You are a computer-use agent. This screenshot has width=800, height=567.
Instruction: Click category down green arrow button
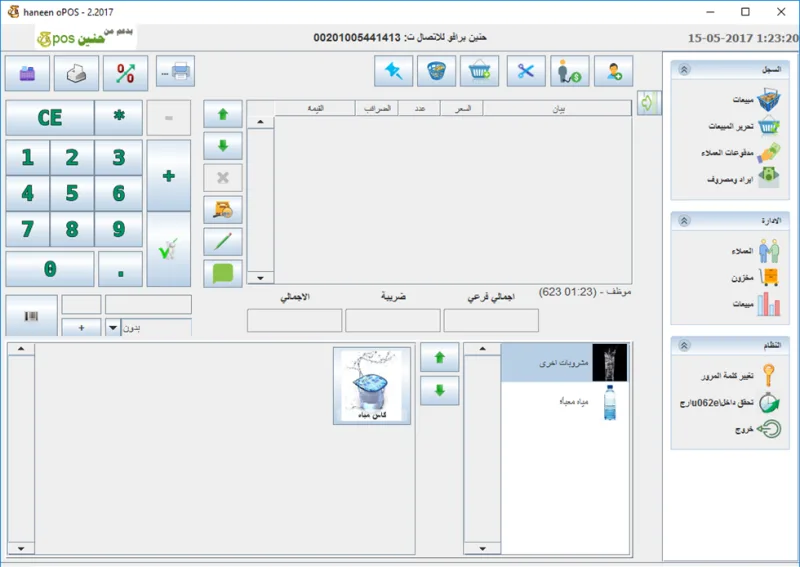[439, 391]
